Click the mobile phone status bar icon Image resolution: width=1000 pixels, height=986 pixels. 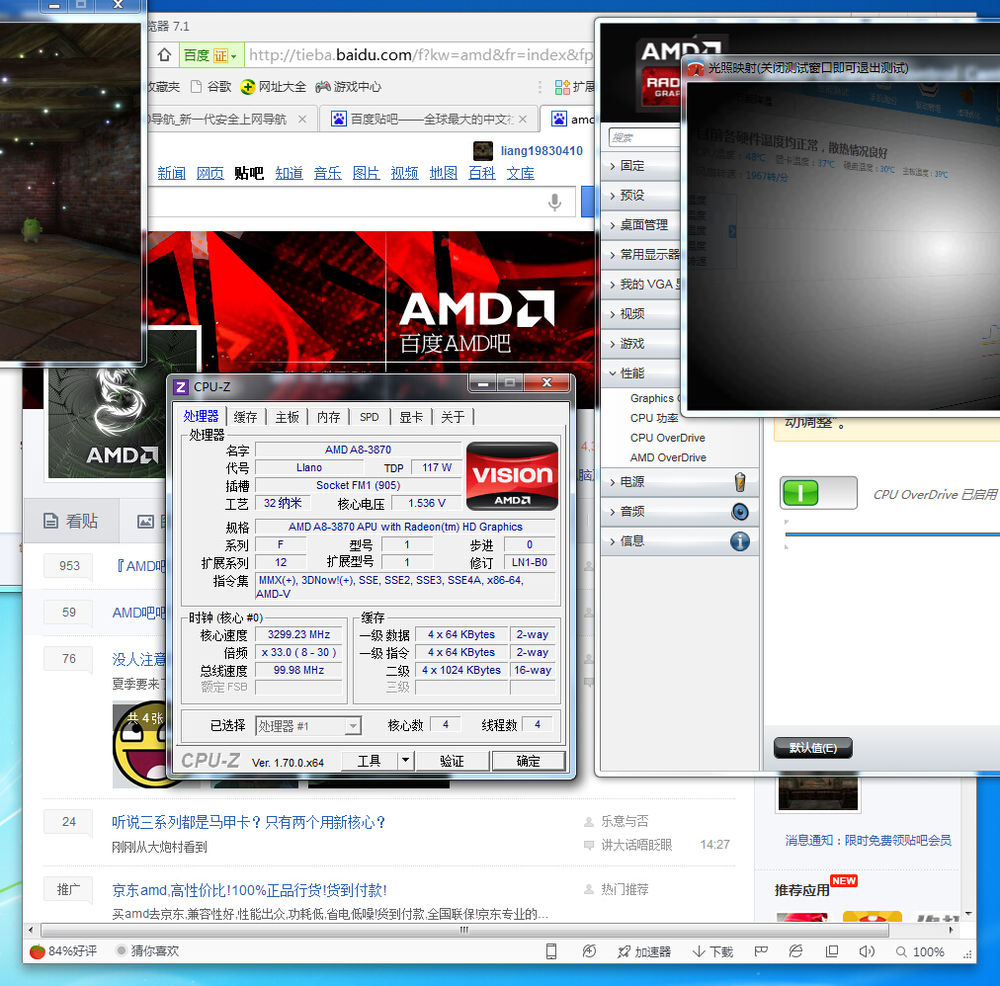[x=551, y=952]
